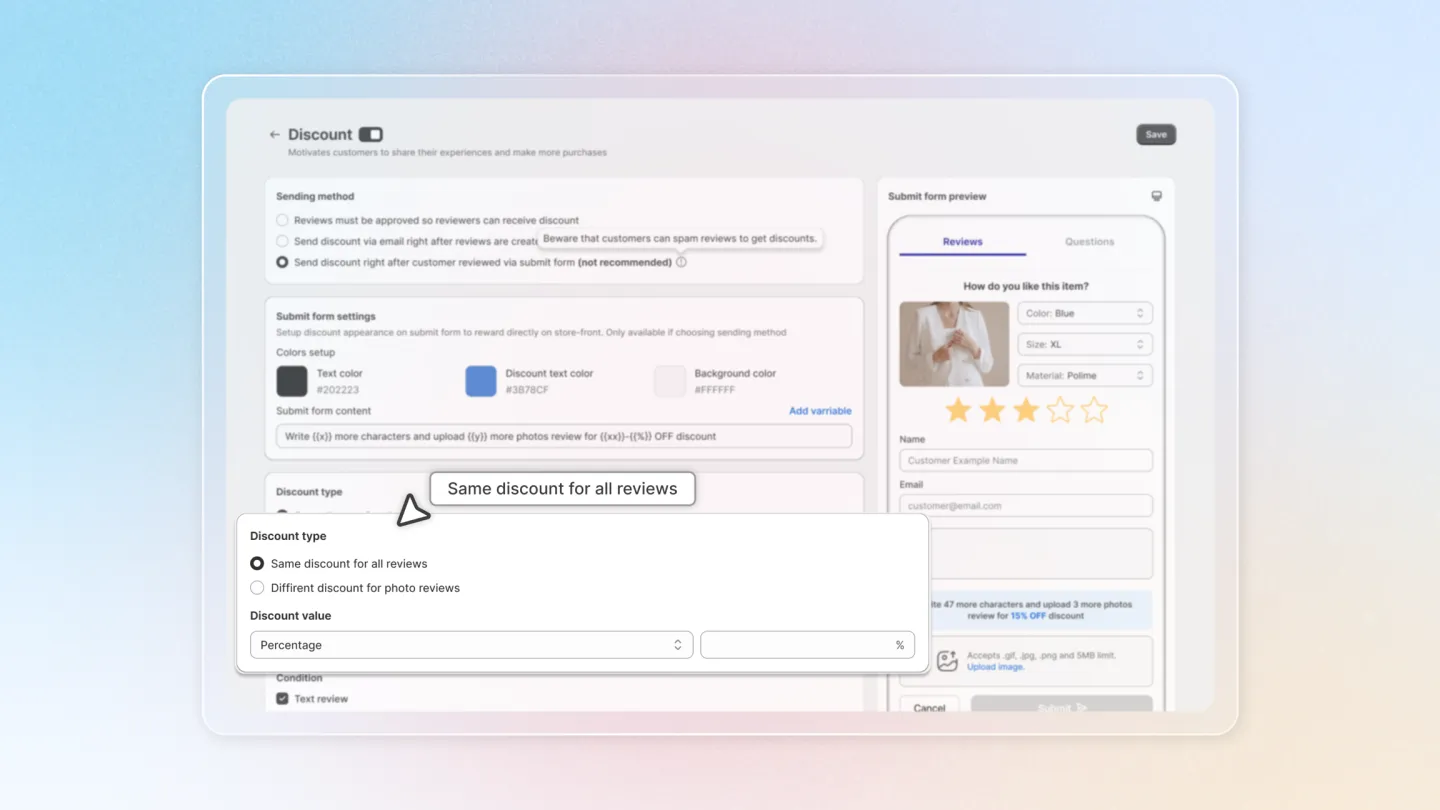Viewport: 1440px width, 810px height.
Task: Open the Discount text color swatch
Action: [x=481, y=381]
